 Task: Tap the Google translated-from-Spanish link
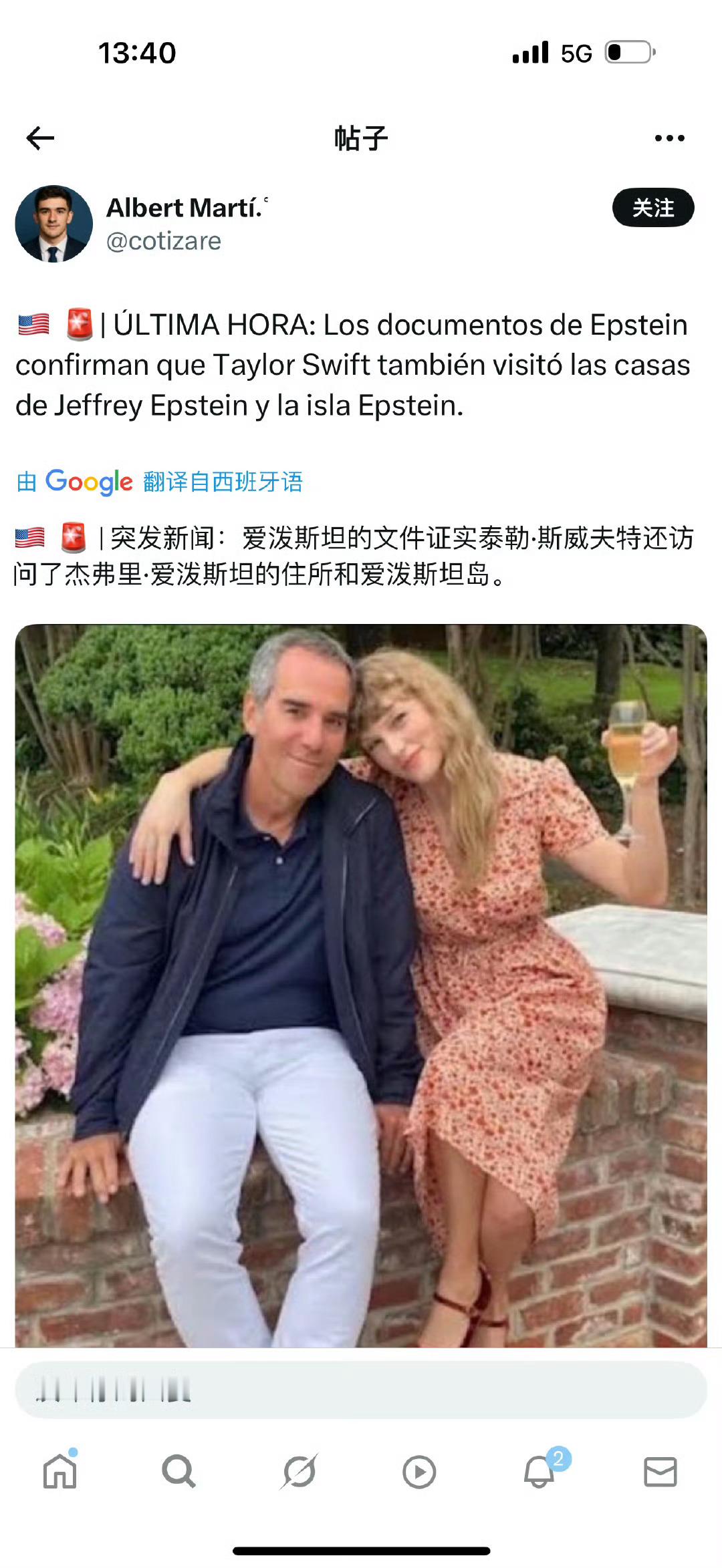[160, 482]
